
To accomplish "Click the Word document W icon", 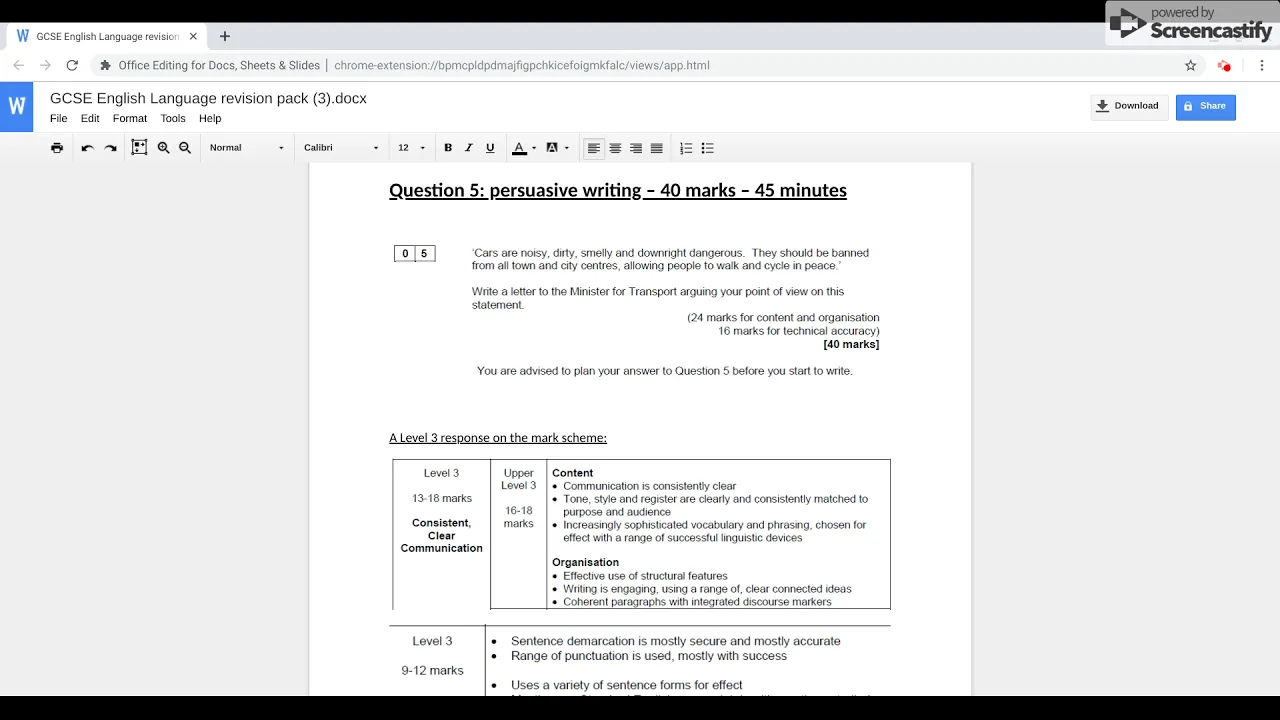I will (x=17, y=106).
